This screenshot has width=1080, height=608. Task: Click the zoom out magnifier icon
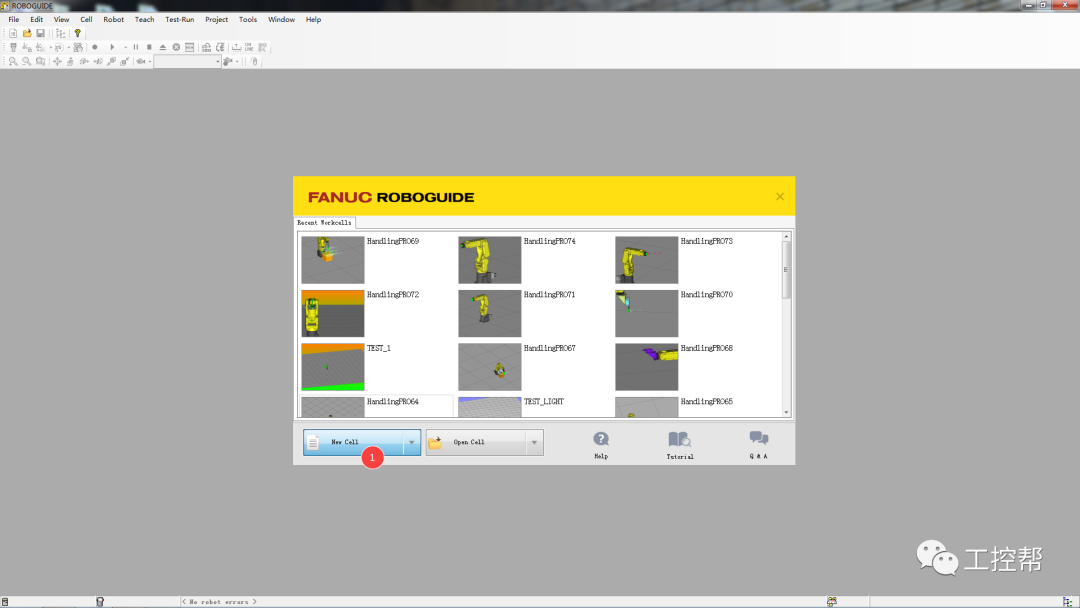pyautogui.click(x=27, y=61)
